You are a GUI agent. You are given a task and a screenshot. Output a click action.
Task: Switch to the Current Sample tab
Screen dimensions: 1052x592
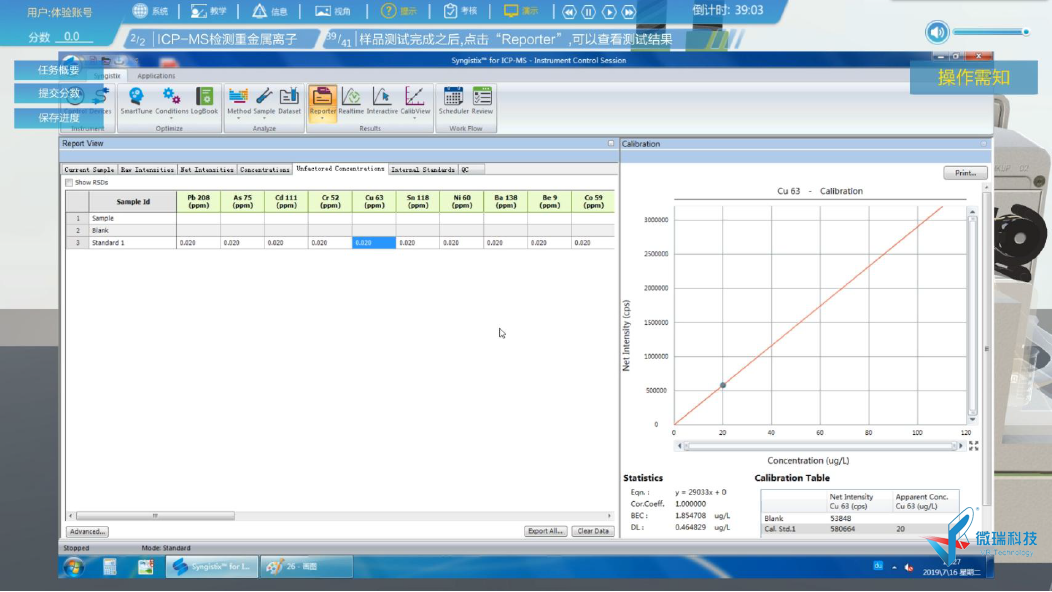point(89,170)
